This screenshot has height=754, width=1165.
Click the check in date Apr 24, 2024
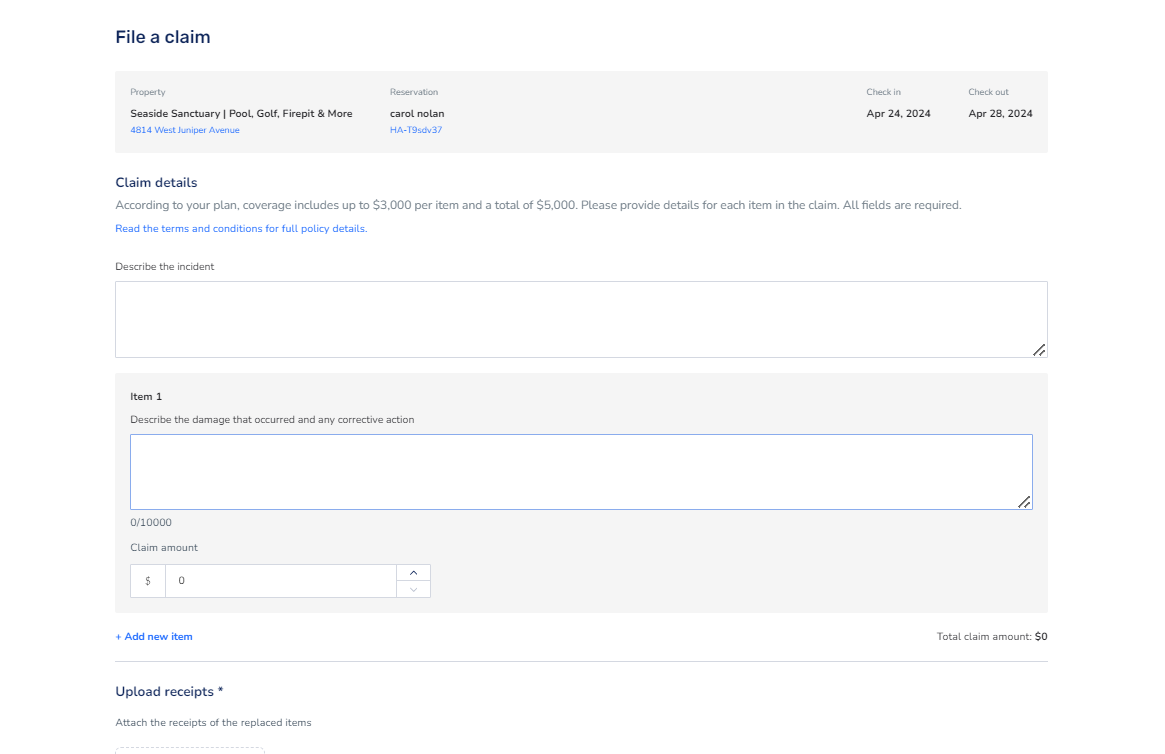click(898, 114)
